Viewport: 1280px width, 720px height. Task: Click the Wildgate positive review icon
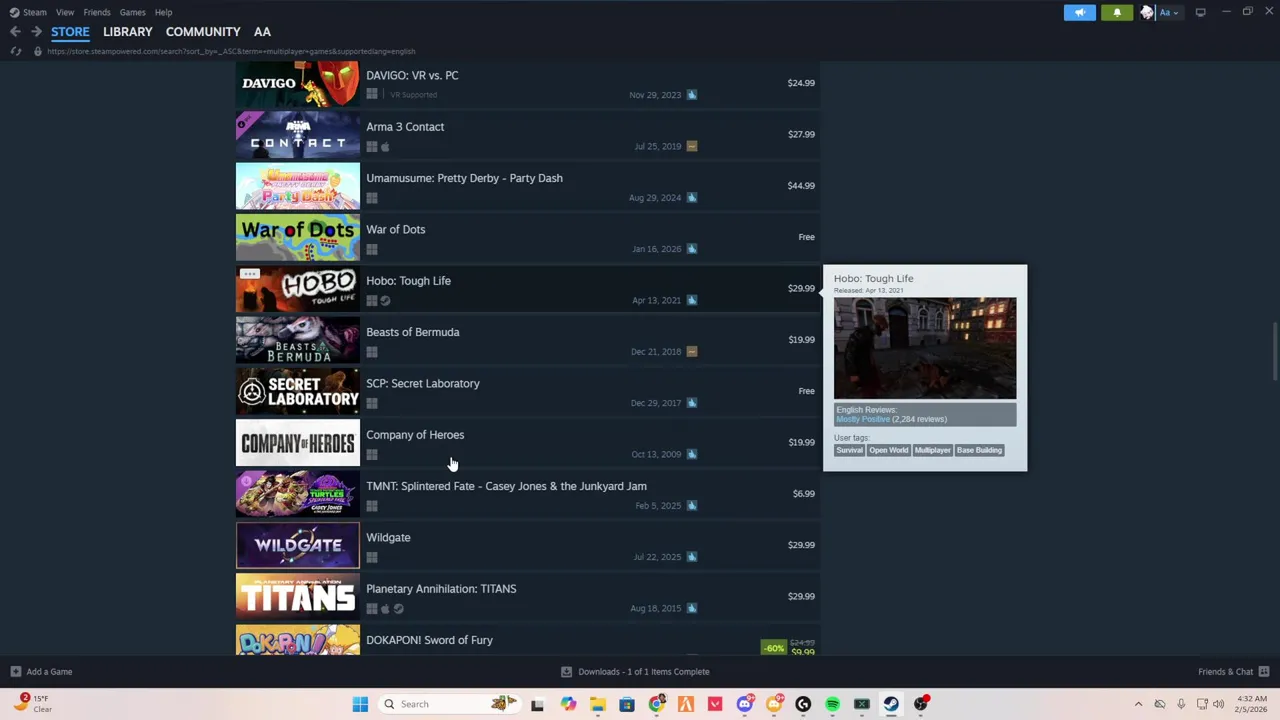pos(692,557)
